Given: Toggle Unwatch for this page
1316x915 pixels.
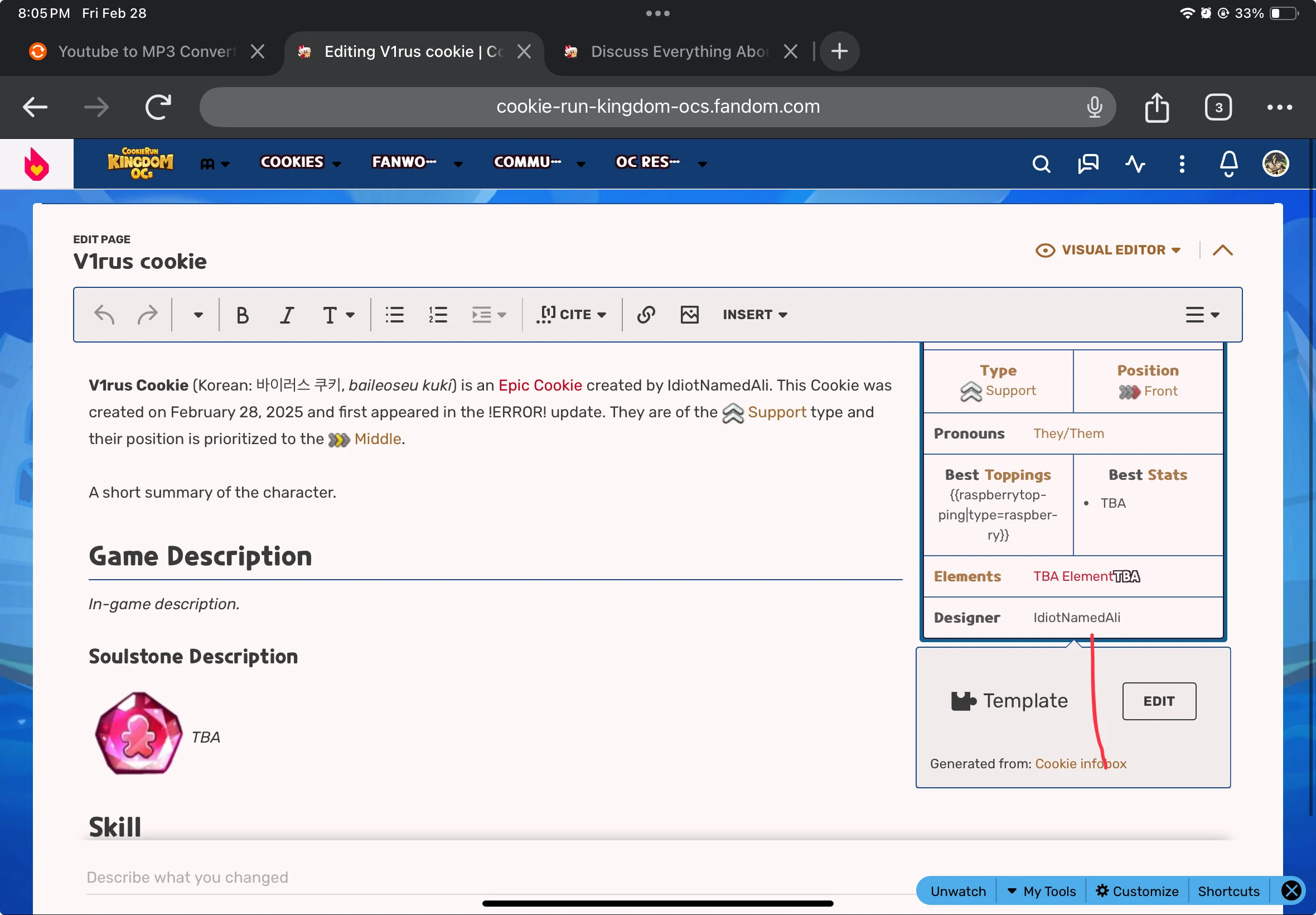Looking at the screenshot, I should tap(957, 890).
